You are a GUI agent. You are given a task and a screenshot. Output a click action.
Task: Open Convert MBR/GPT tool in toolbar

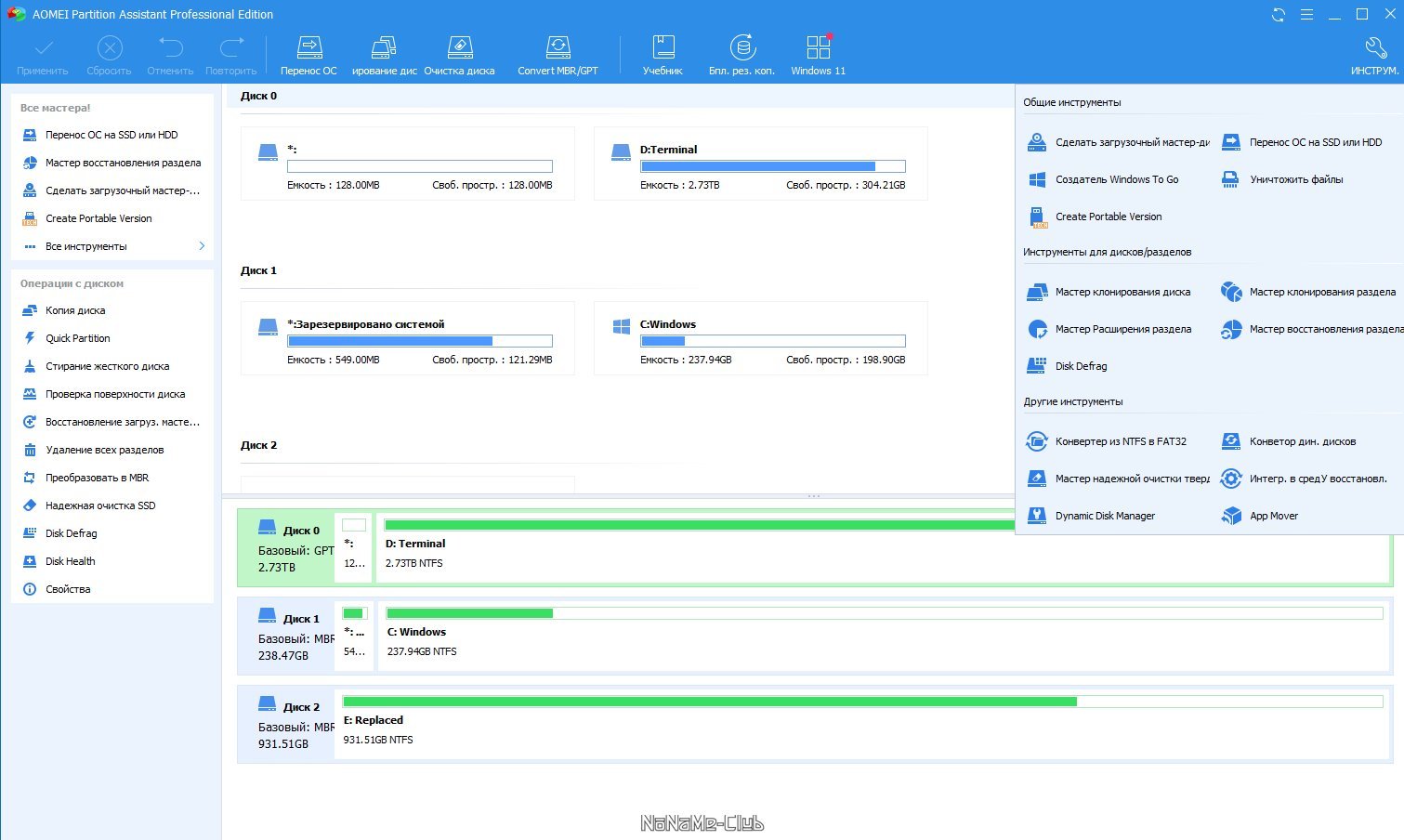(558, 56)
